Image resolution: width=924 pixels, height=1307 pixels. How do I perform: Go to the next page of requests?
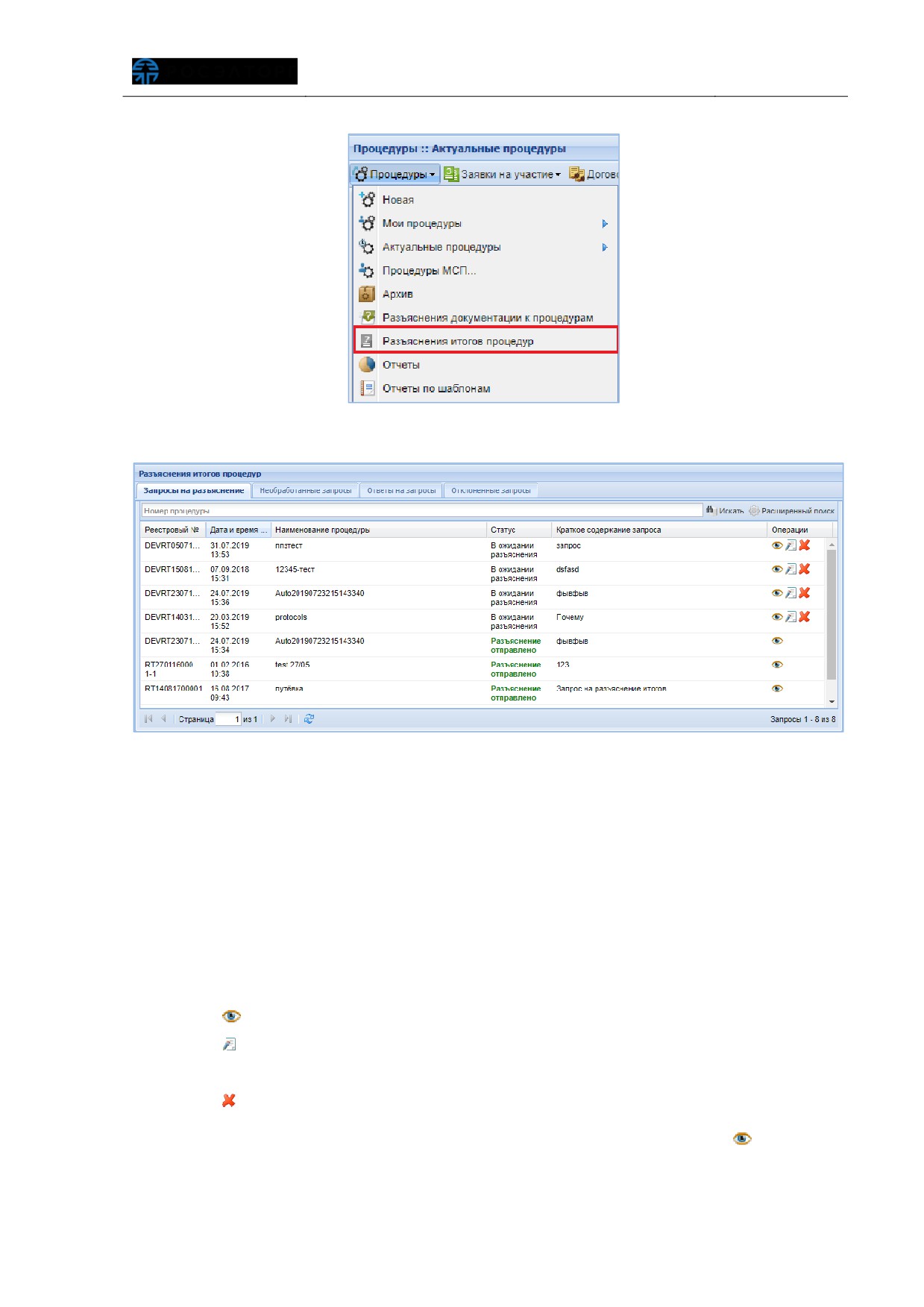(x=273, y=719)
